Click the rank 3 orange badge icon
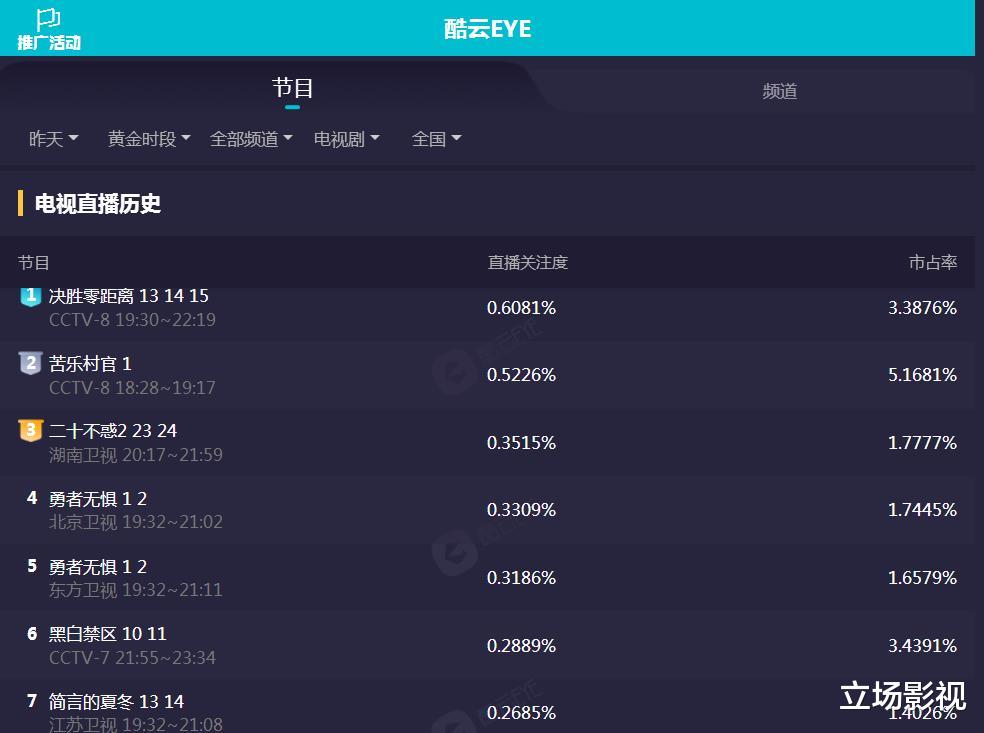 point(31,431)
